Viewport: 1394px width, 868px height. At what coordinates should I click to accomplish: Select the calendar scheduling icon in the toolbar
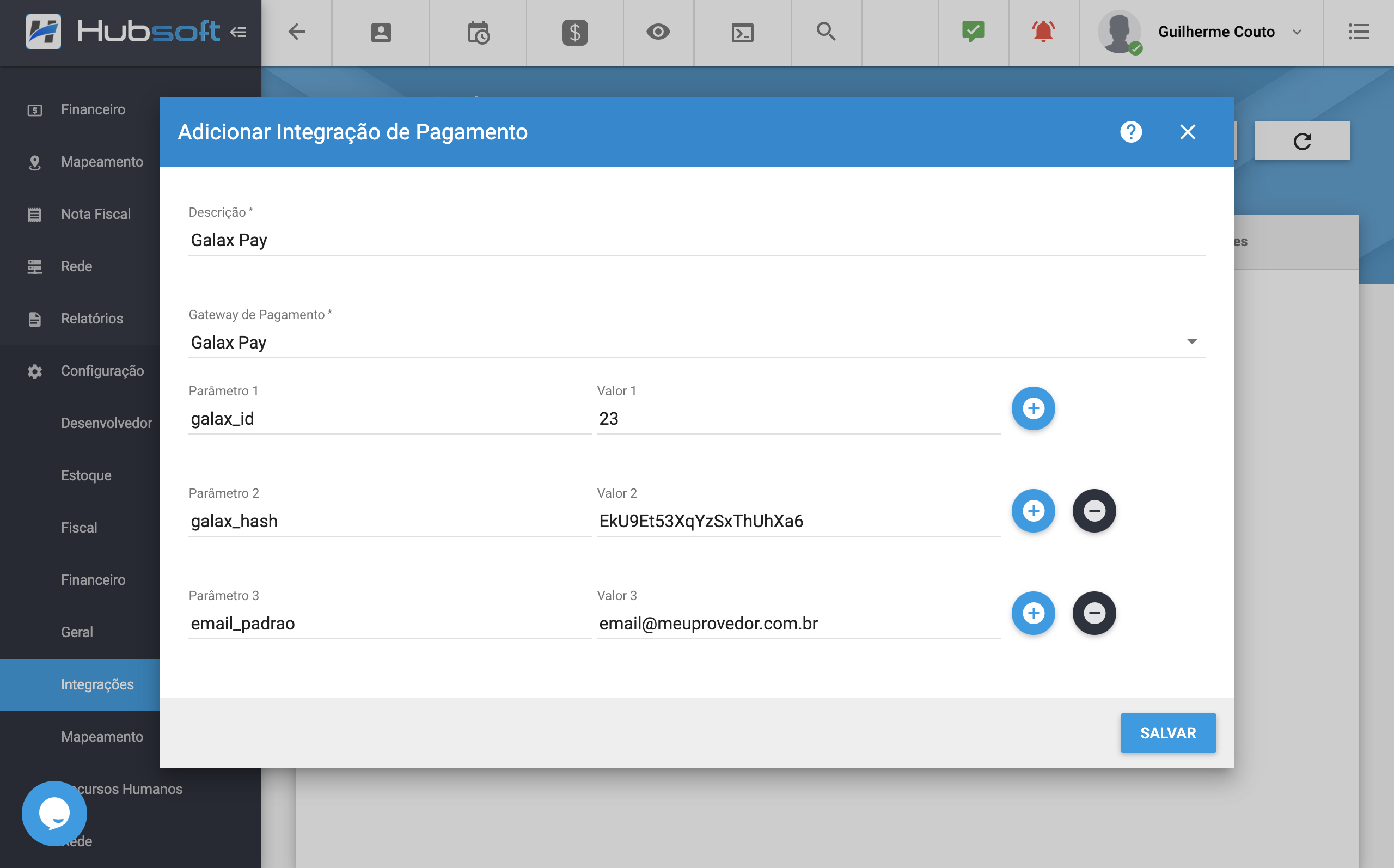[x=478, y=33]
